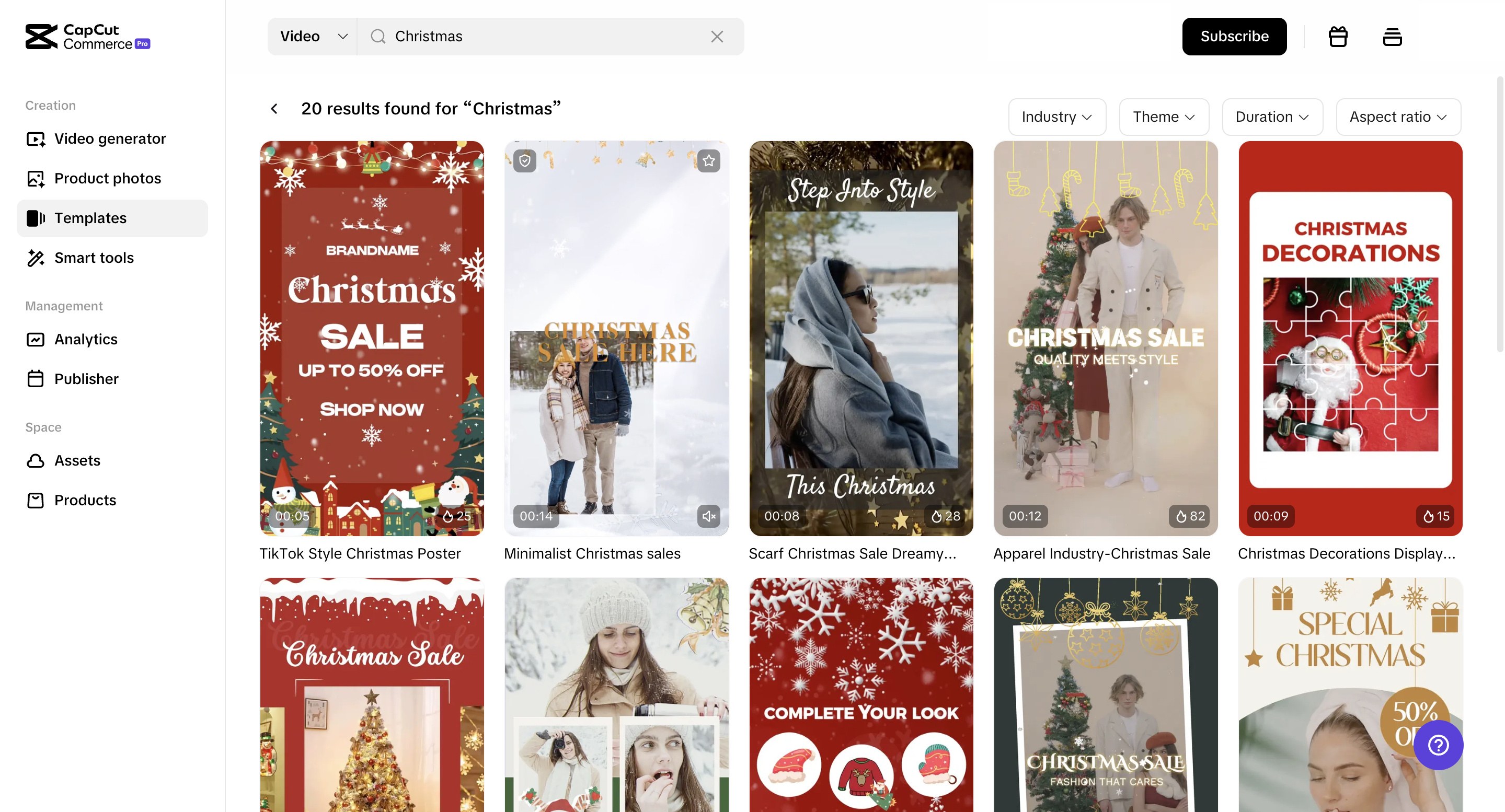The height and width of the screenshot is (812, 1505).
Task: Open the Theme filter dropdown
Action: point(1163,117)
